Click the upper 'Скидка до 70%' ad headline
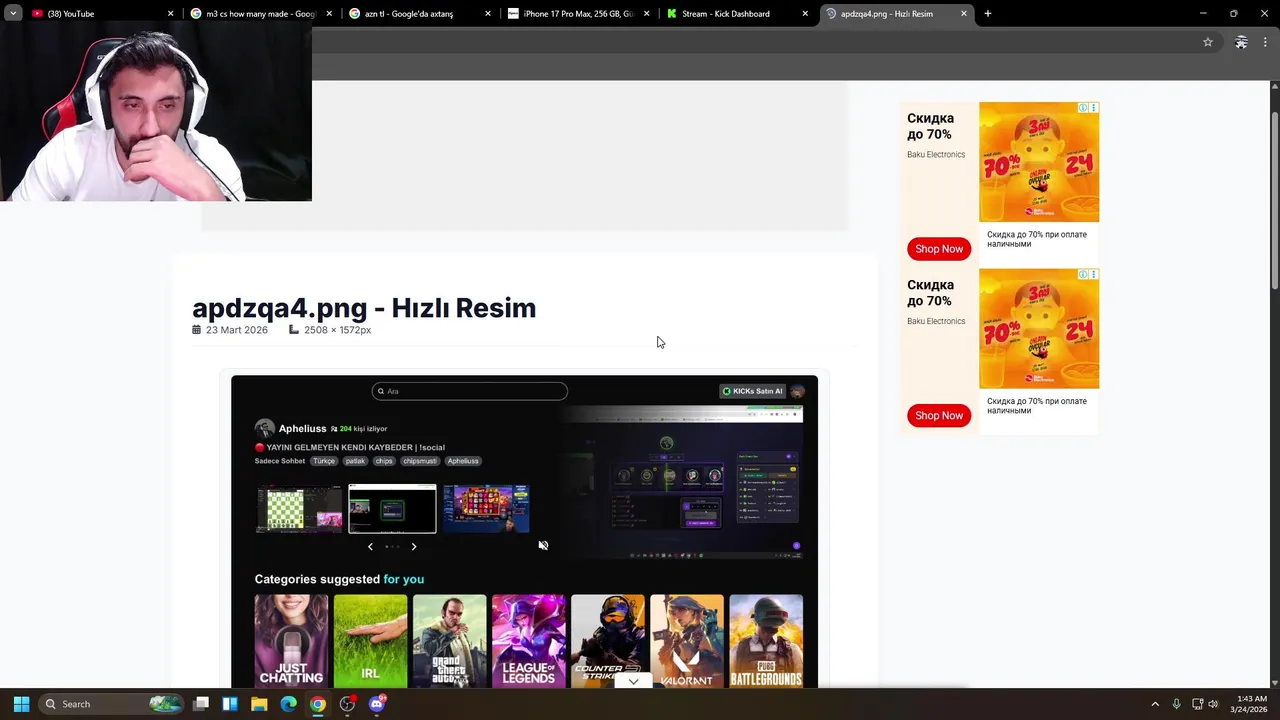1280x720 pixels. (930, 126)
